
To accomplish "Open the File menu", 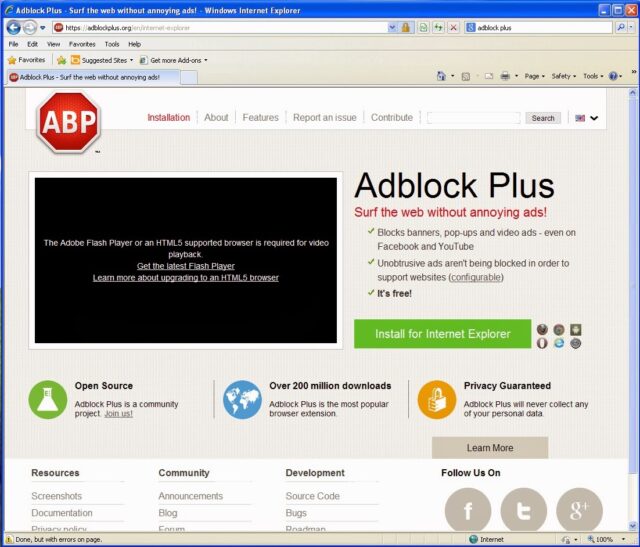I will click(x=13, y=44).
